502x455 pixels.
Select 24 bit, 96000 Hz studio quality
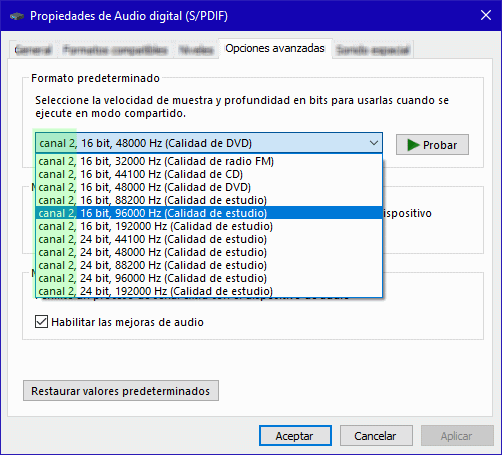point(209,278)
